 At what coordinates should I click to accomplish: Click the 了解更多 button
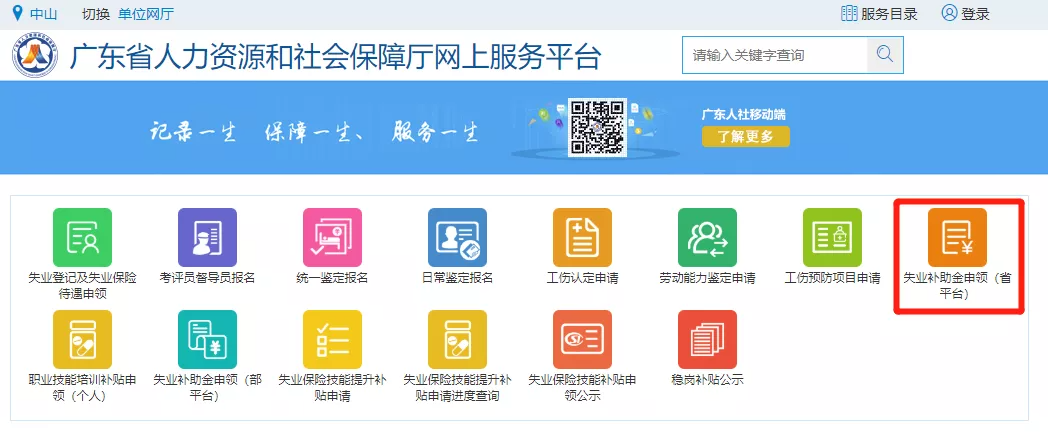coord(745,136)
